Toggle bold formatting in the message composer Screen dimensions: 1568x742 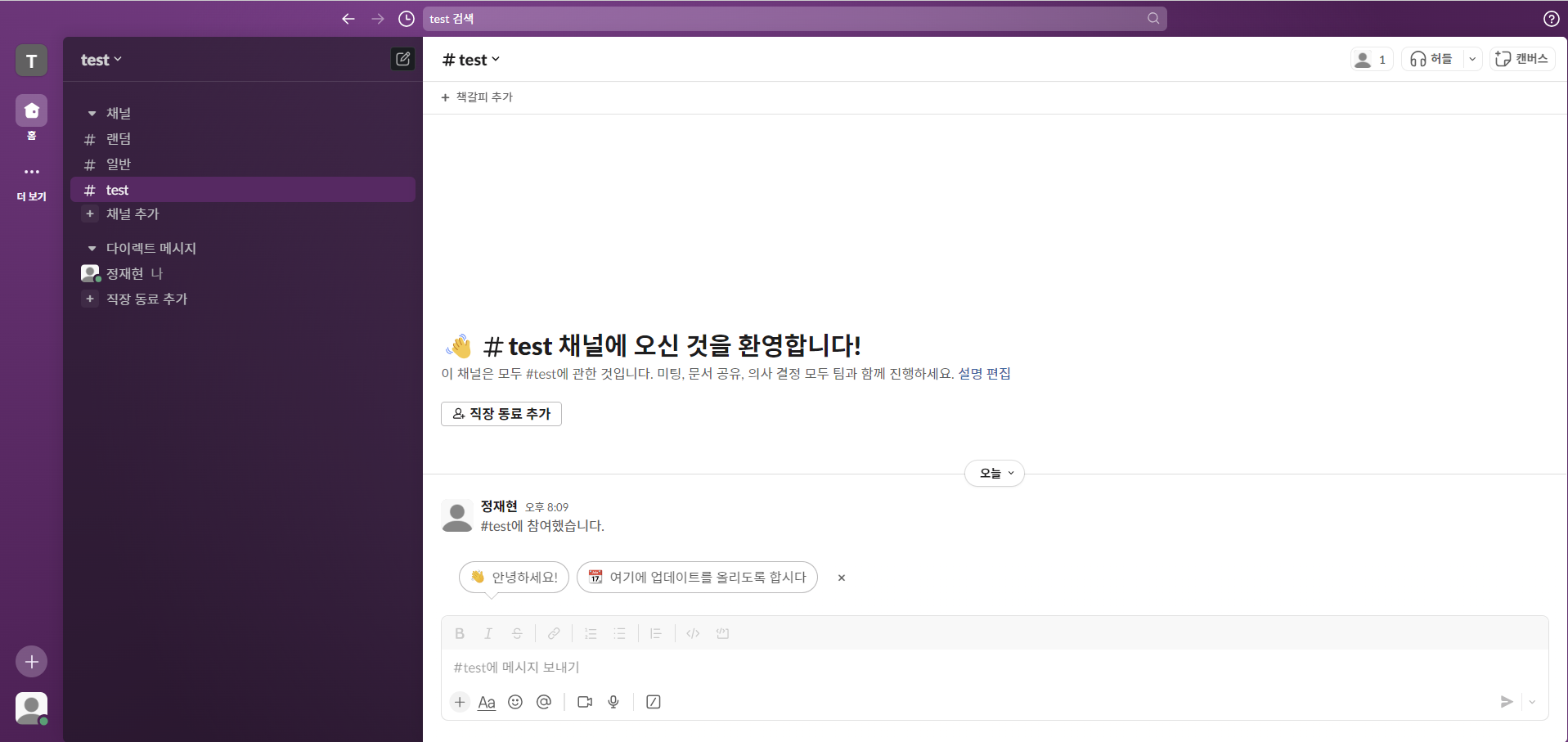(459, 632)
